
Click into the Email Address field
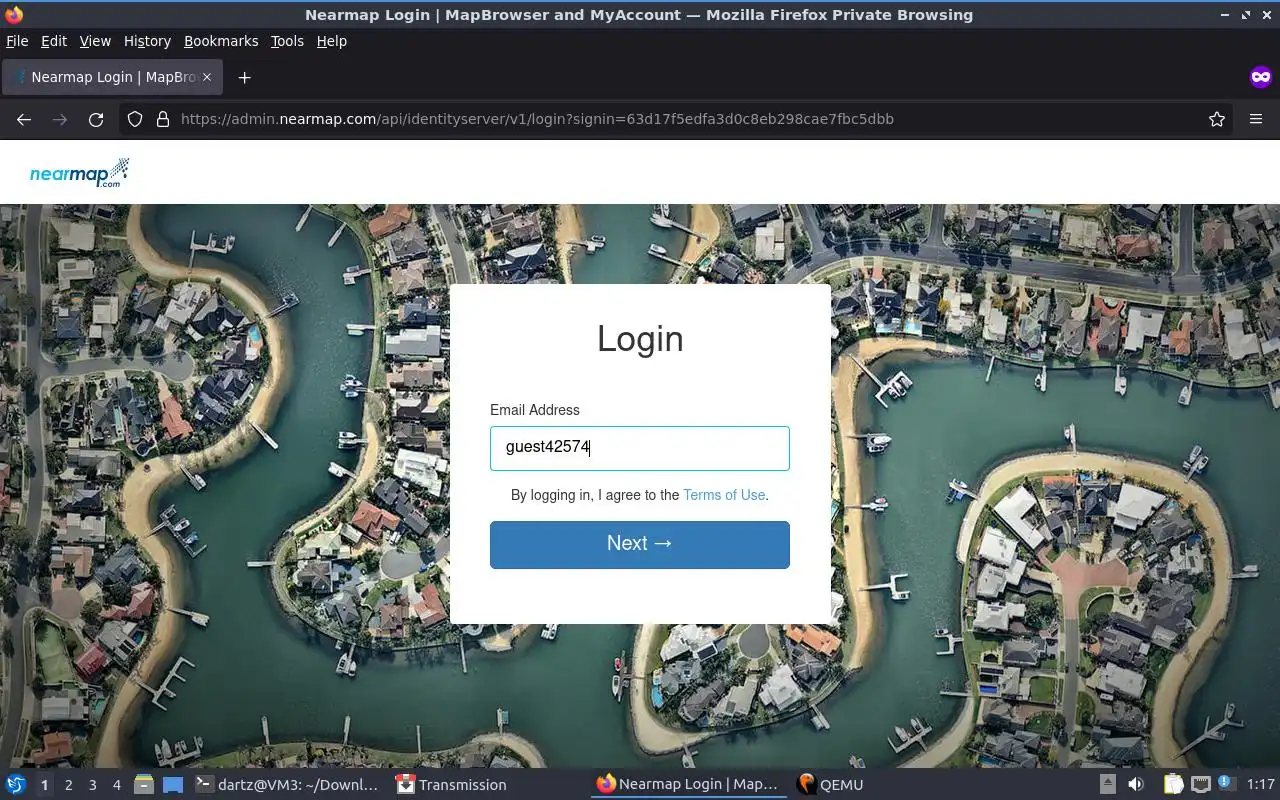click(640, 448)
